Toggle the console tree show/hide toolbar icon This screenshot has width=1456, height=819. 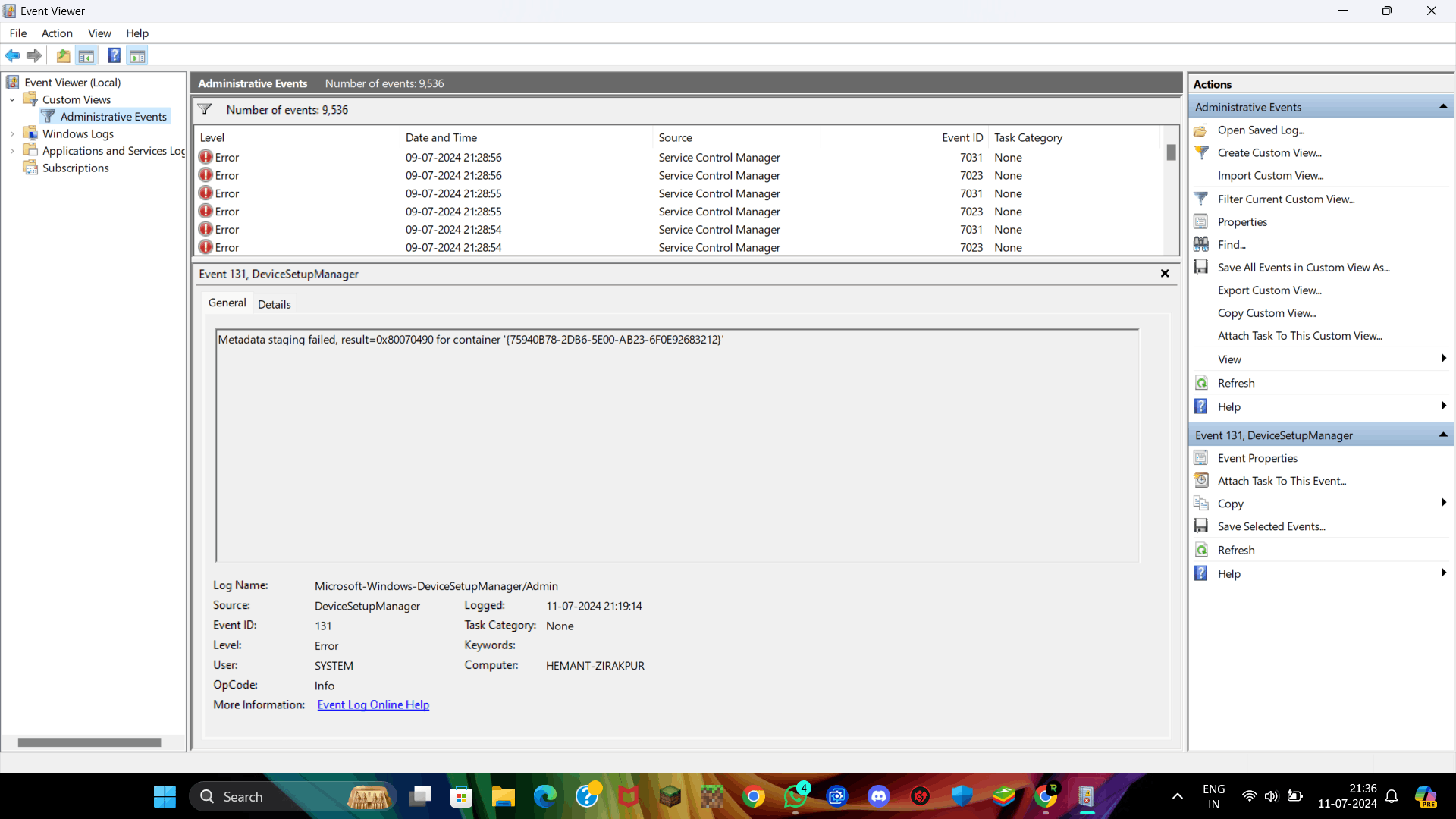point(86,55)
